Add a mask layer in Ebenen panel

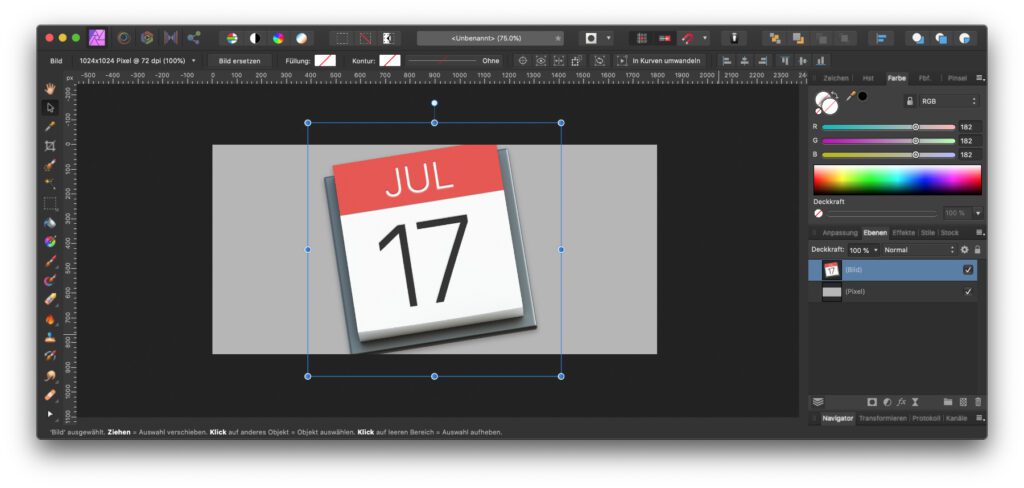pyautogui.click(x=872, y=402)
